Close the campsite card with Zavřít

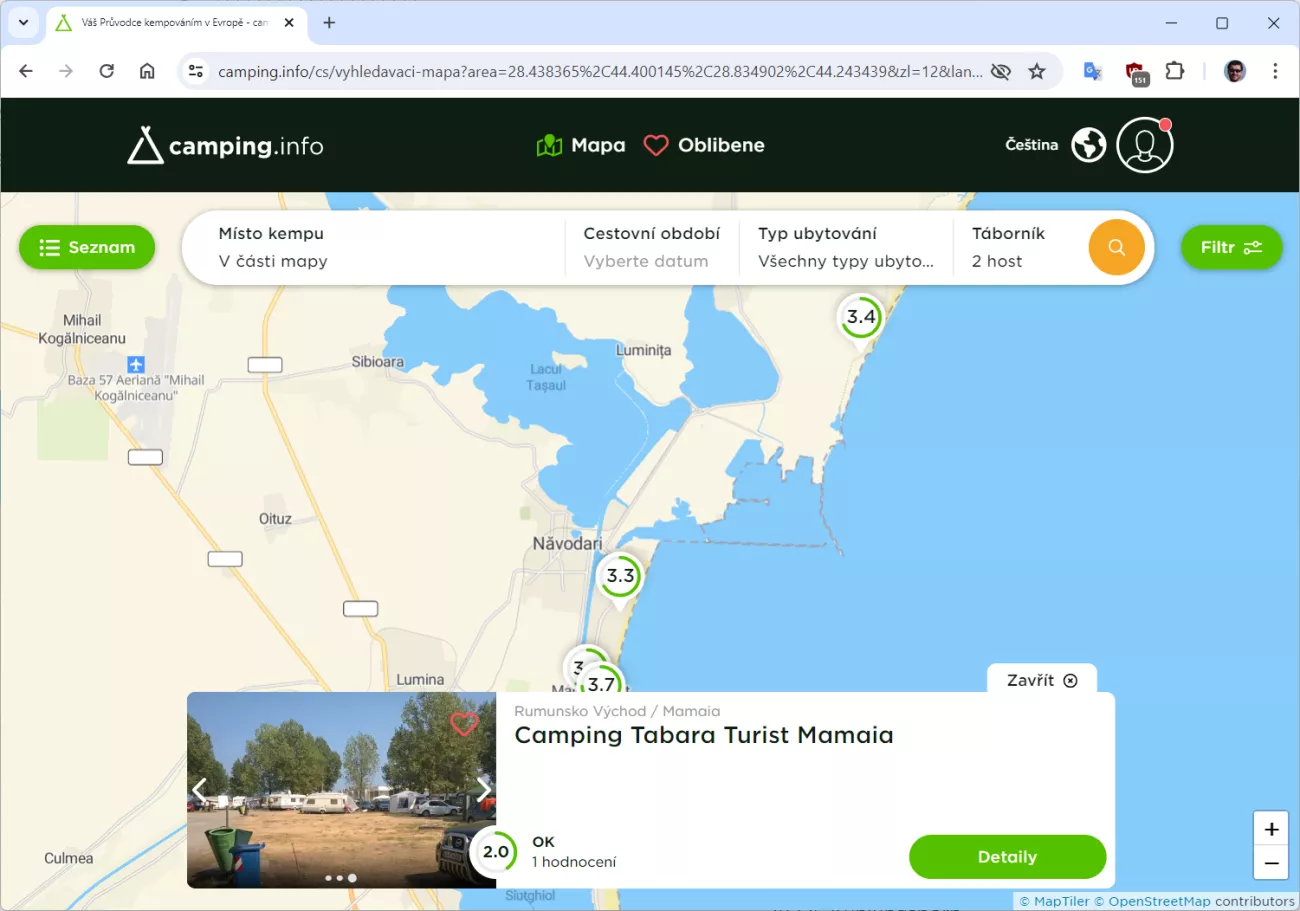click(x=1041, y=680)
